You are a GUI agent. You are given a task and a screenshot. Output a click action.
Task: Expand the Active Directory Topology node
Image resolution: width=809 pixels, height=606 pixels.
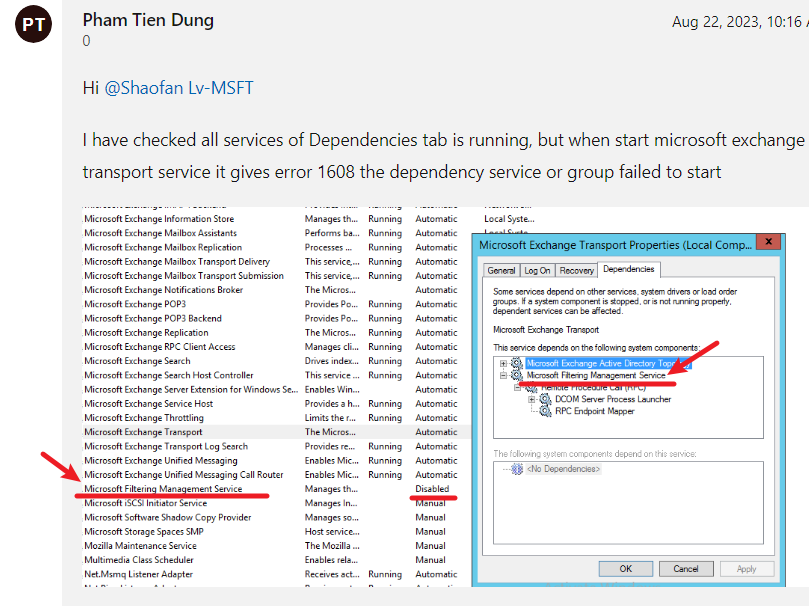click(x=503, y=364)
